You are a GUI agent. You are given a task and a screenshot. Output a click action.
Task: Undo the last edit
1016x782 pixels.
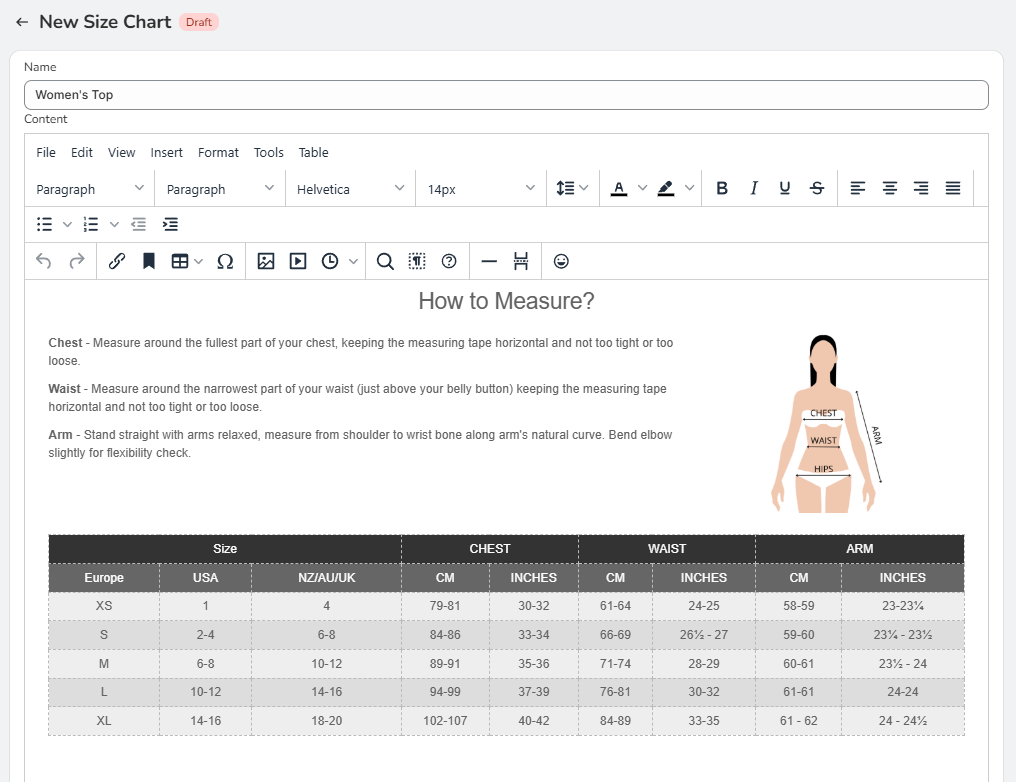43,261
